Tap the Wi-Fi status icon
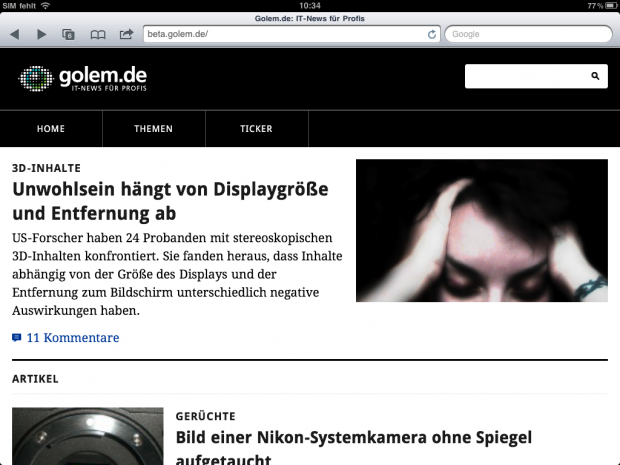Viewport: 620px width, 465px height. point(46,6)
